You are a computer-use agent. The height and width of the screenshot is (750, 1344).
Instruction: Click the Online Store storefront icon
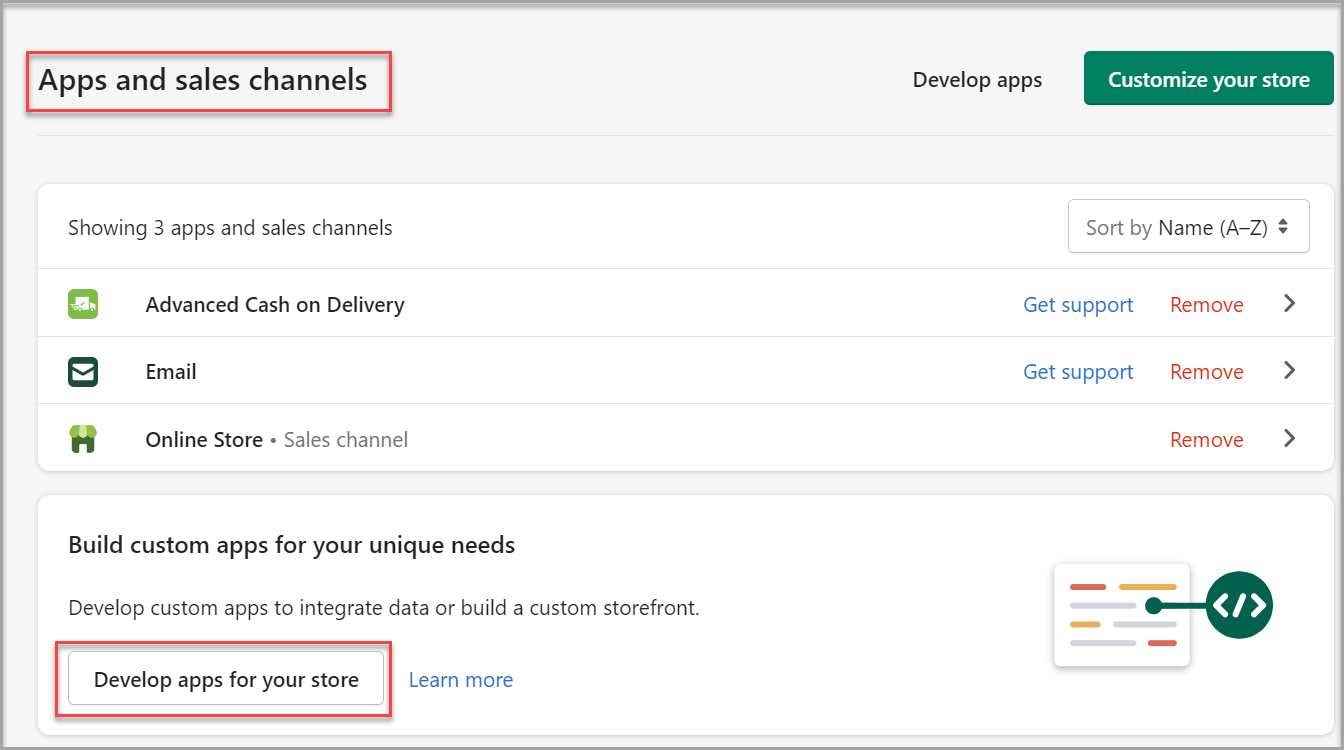[x=83, y=439]
